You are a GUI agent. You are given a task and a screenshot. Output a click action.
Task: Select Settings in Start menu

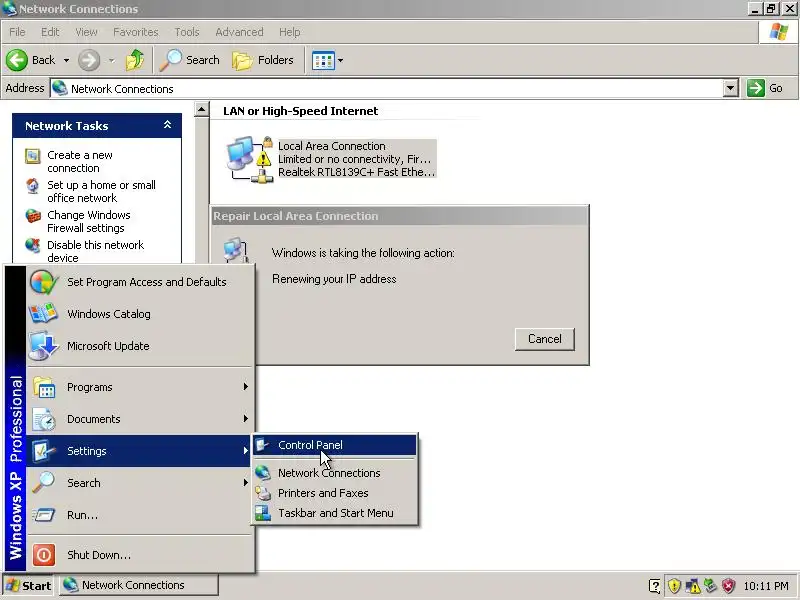tap(140, 451)
